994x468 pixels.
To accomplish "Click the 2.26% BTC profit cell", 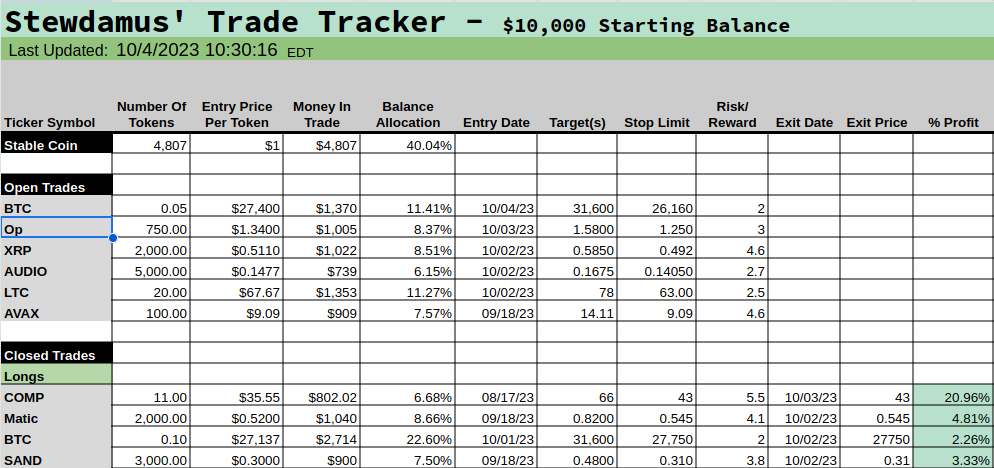I will (x=953, y=439).
